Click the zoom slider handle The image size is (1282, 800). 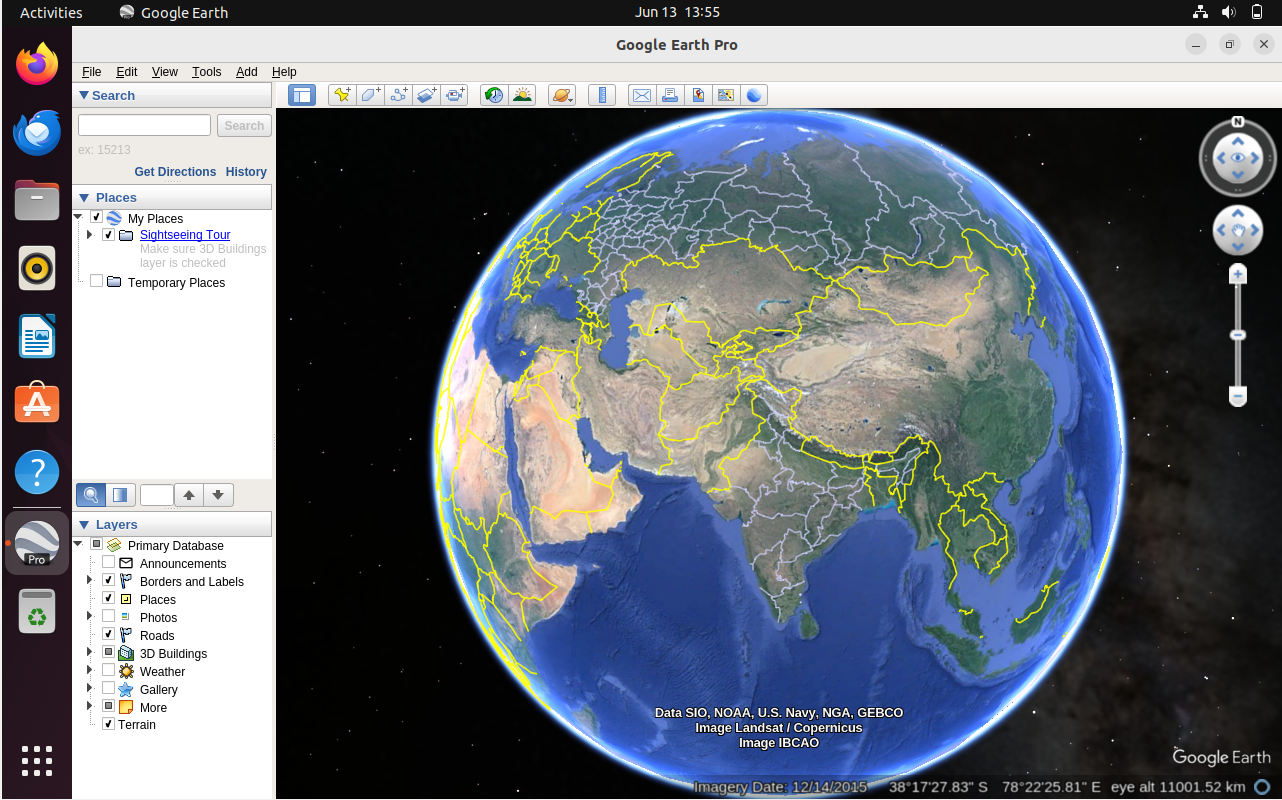pyautogui.click(x=1238, y=335)
